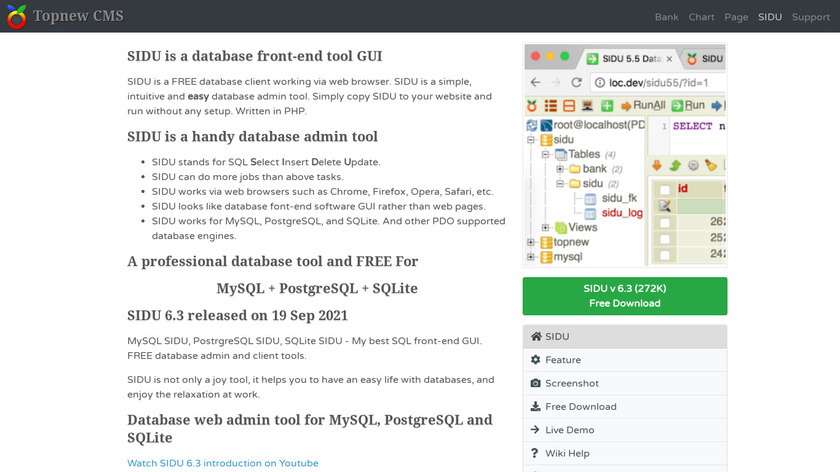The image size is (840, 472).
Task: Click the camera icon next to Screenshot
Action: click(x=536, y=383)
